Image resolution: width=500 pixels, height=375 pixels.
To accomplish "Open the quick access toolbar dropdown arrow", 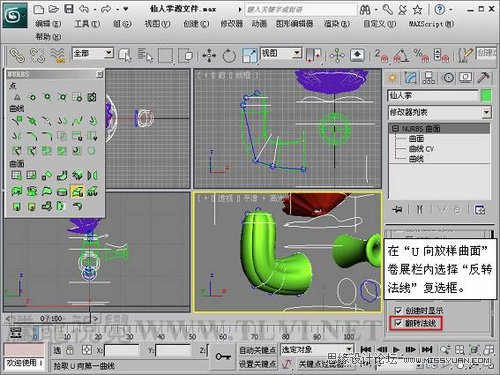I will tap(126, 9).
